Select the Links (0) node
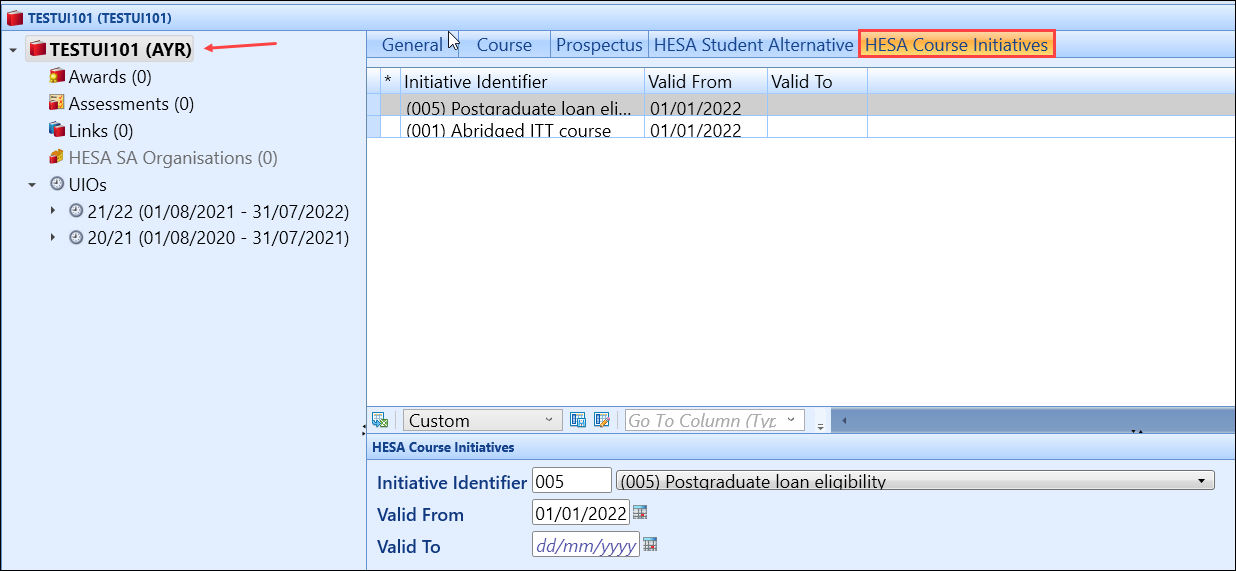 click(100, 131)
